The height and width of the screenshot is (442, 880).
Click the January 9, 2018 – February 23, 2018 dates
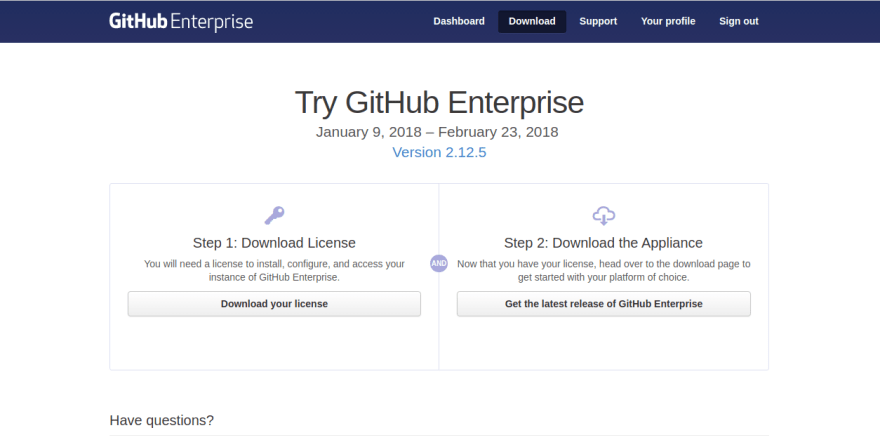[437, 132]
